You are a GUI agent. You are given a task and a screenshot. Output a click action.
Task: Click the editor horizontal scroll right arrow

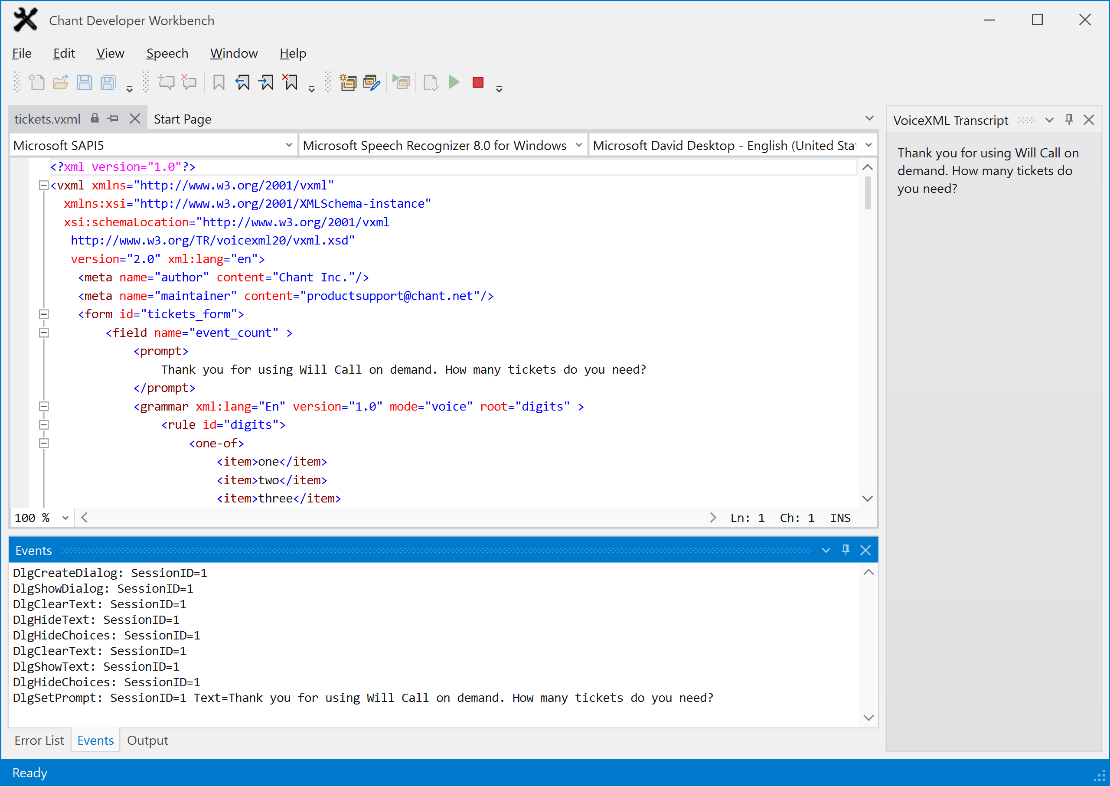[712, 518]
